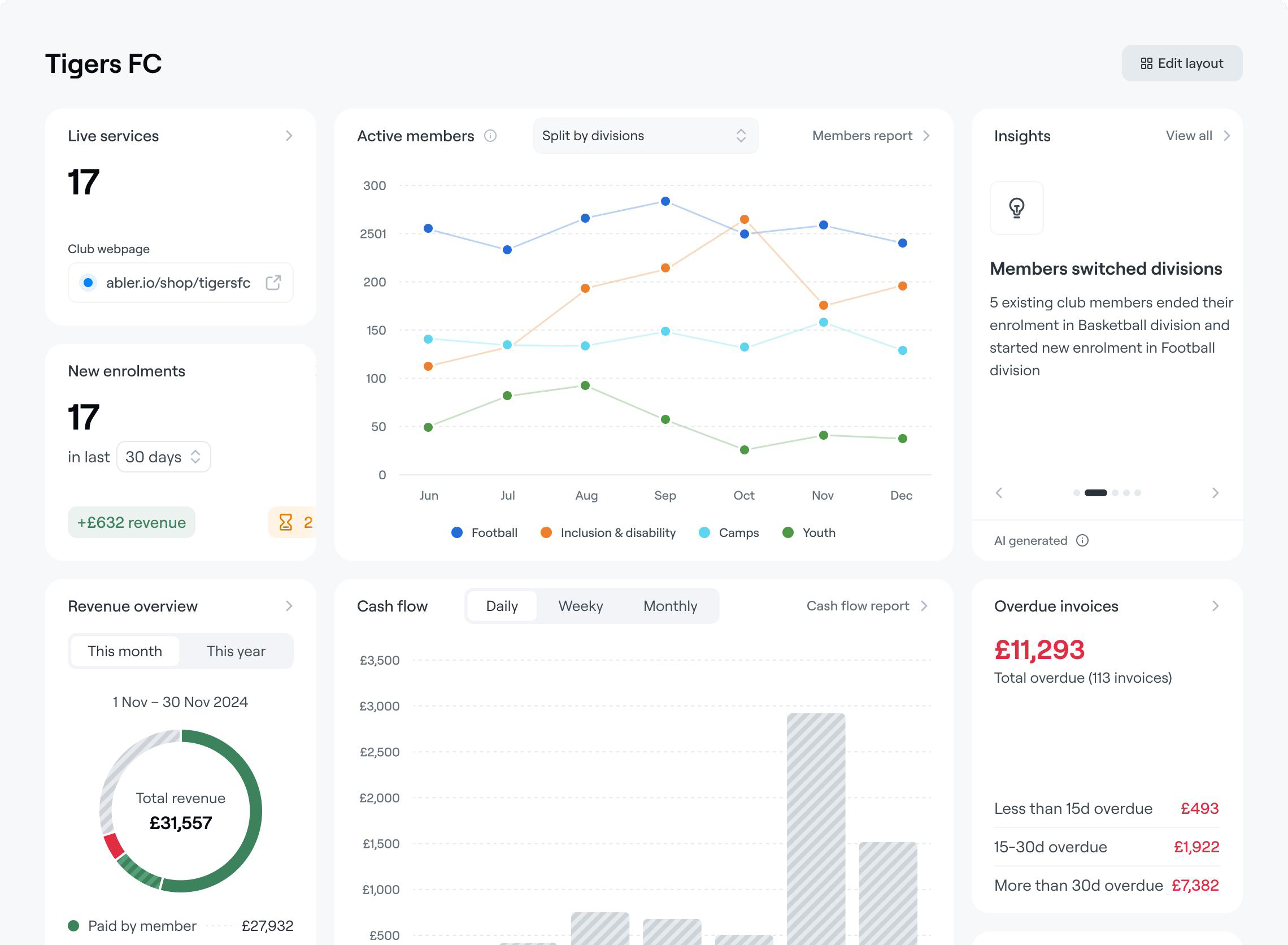
Task: Open Live services chevron arrow
Action: pos(289,136)
